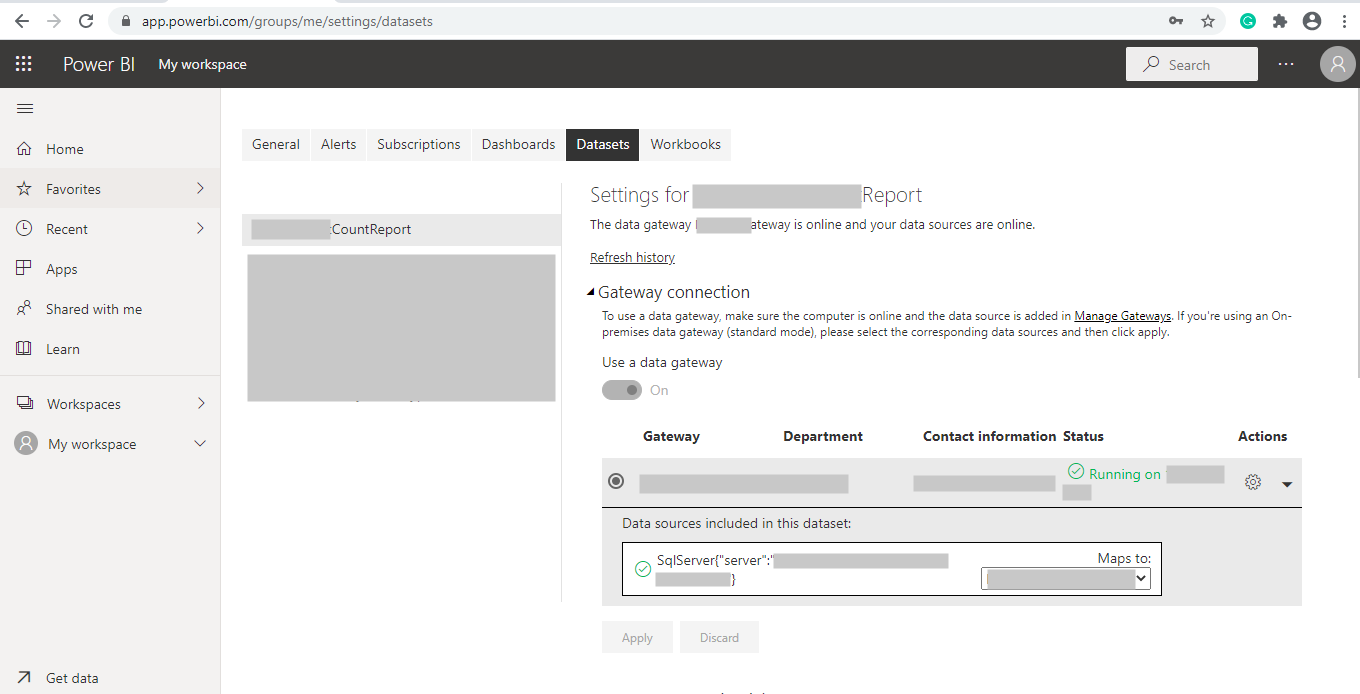Open Apps from the left navigation
The width and height of the screenshot is (1360, 694).
click(x=61, y=269)
